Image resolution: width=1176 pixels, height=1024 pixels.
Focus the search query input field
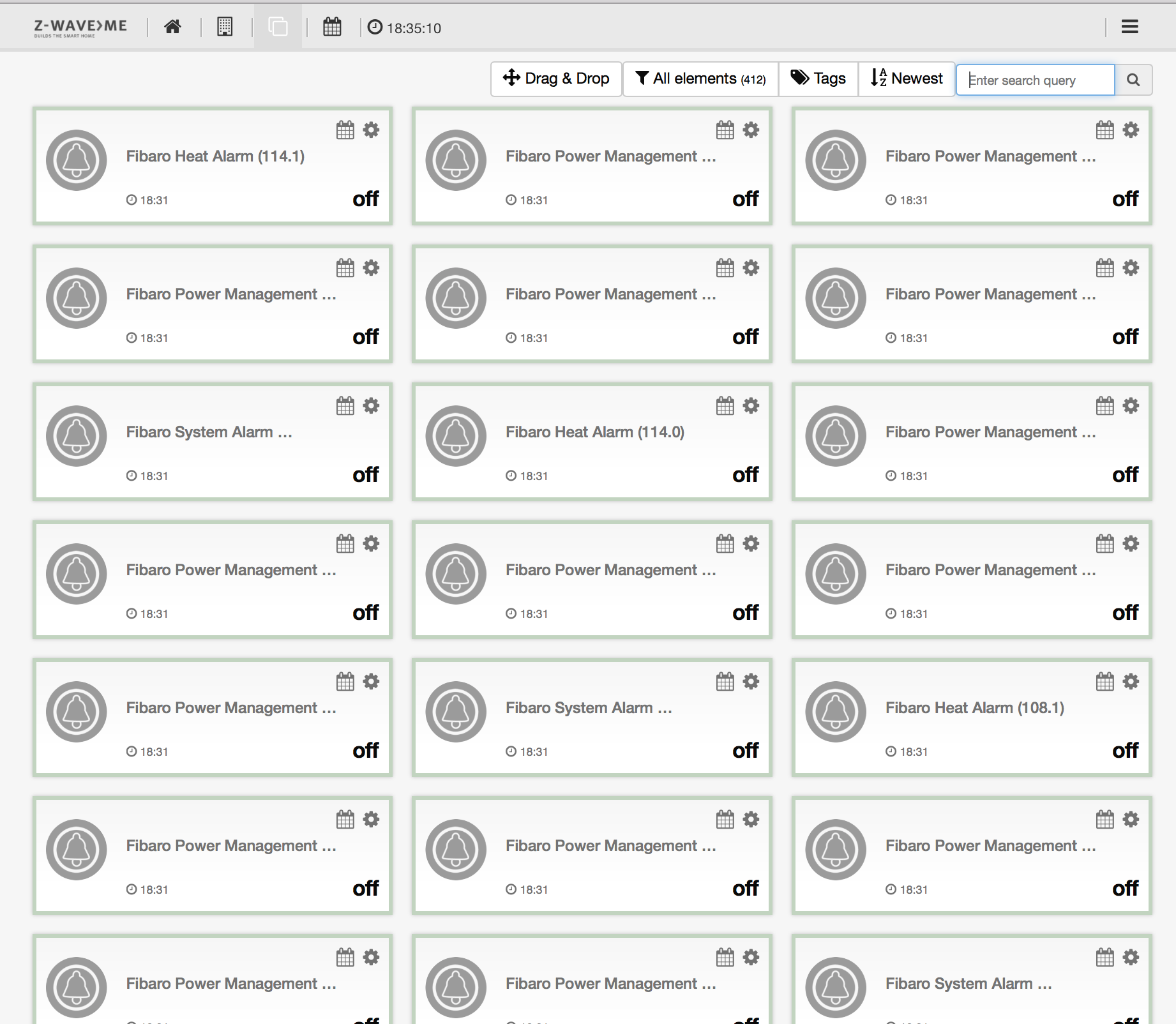tap(1035, 80)
